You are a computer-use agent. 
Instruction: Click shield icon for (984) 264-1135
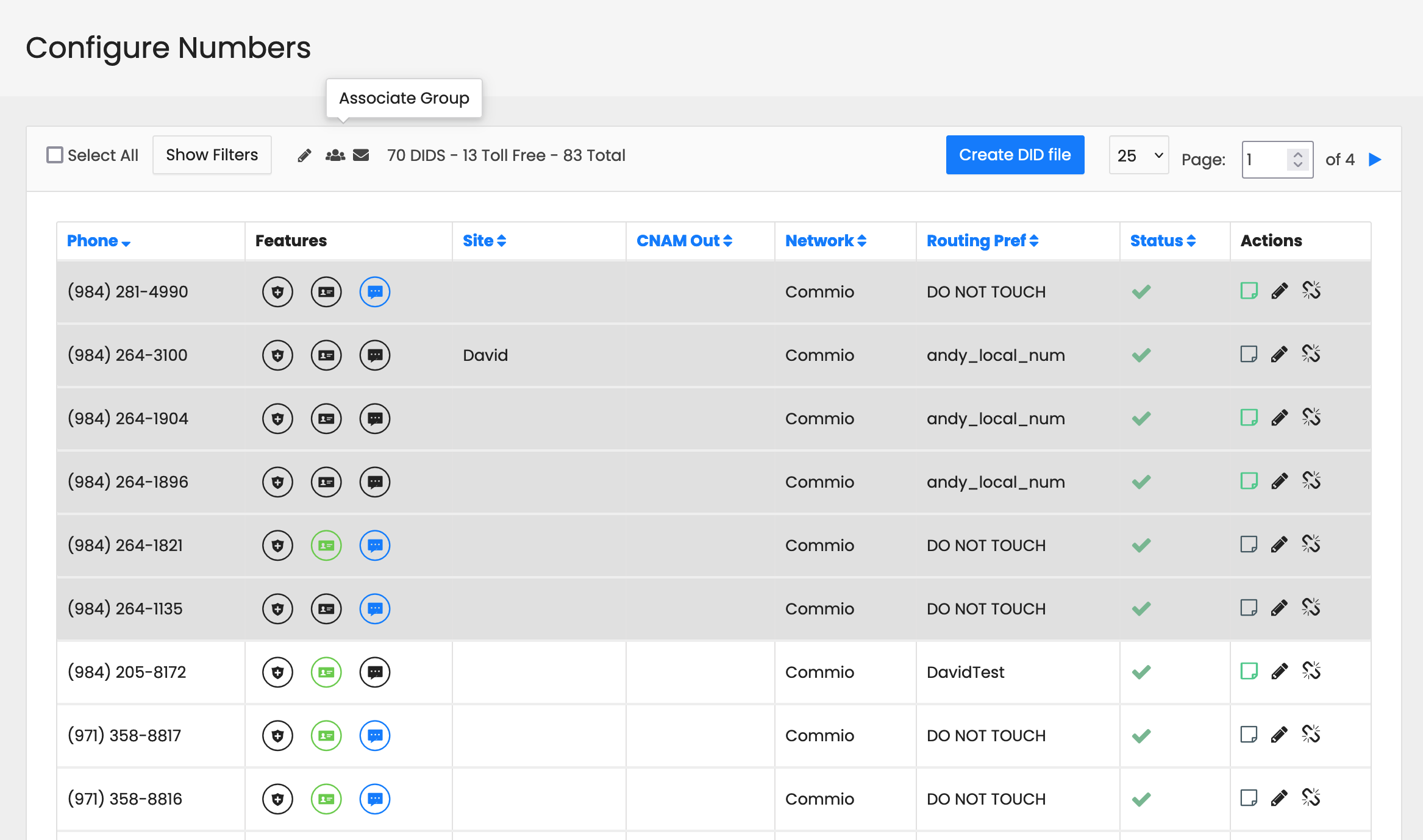(x=277, y=609)
